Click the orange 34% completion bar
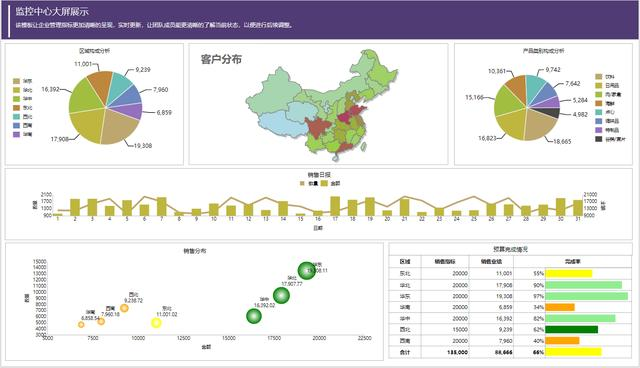The height and width of the screenshot is (368, 640). click(x=560, y=307)
